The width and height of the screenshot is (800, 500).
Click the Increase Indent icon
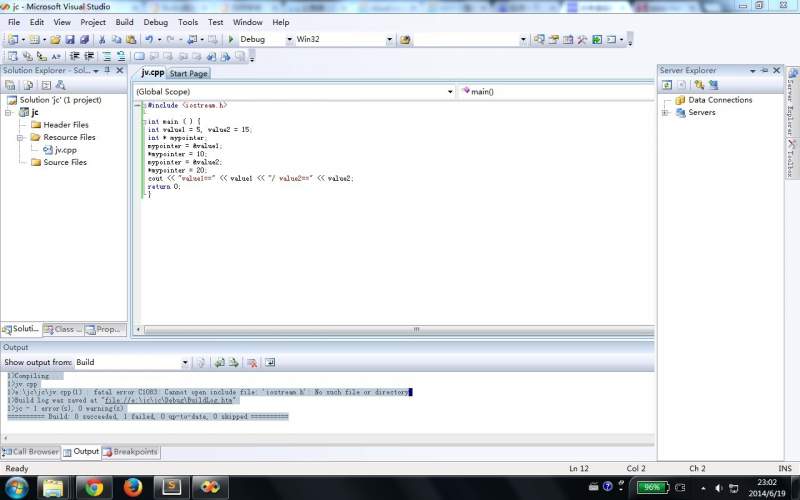(x=89, y=56)
